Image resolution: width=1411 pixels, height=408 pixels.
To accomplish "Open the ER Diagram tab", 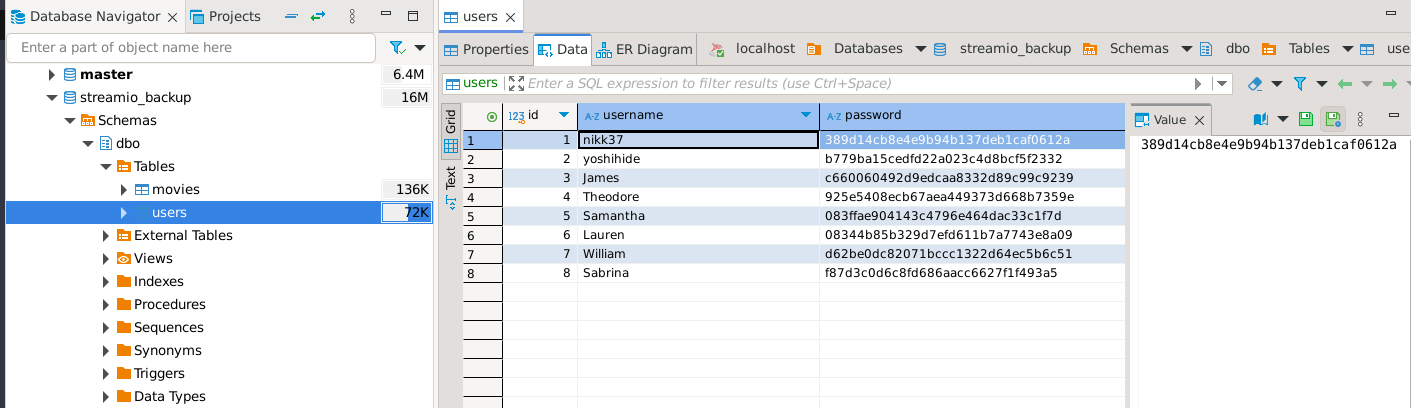I will tap(645, 49).
